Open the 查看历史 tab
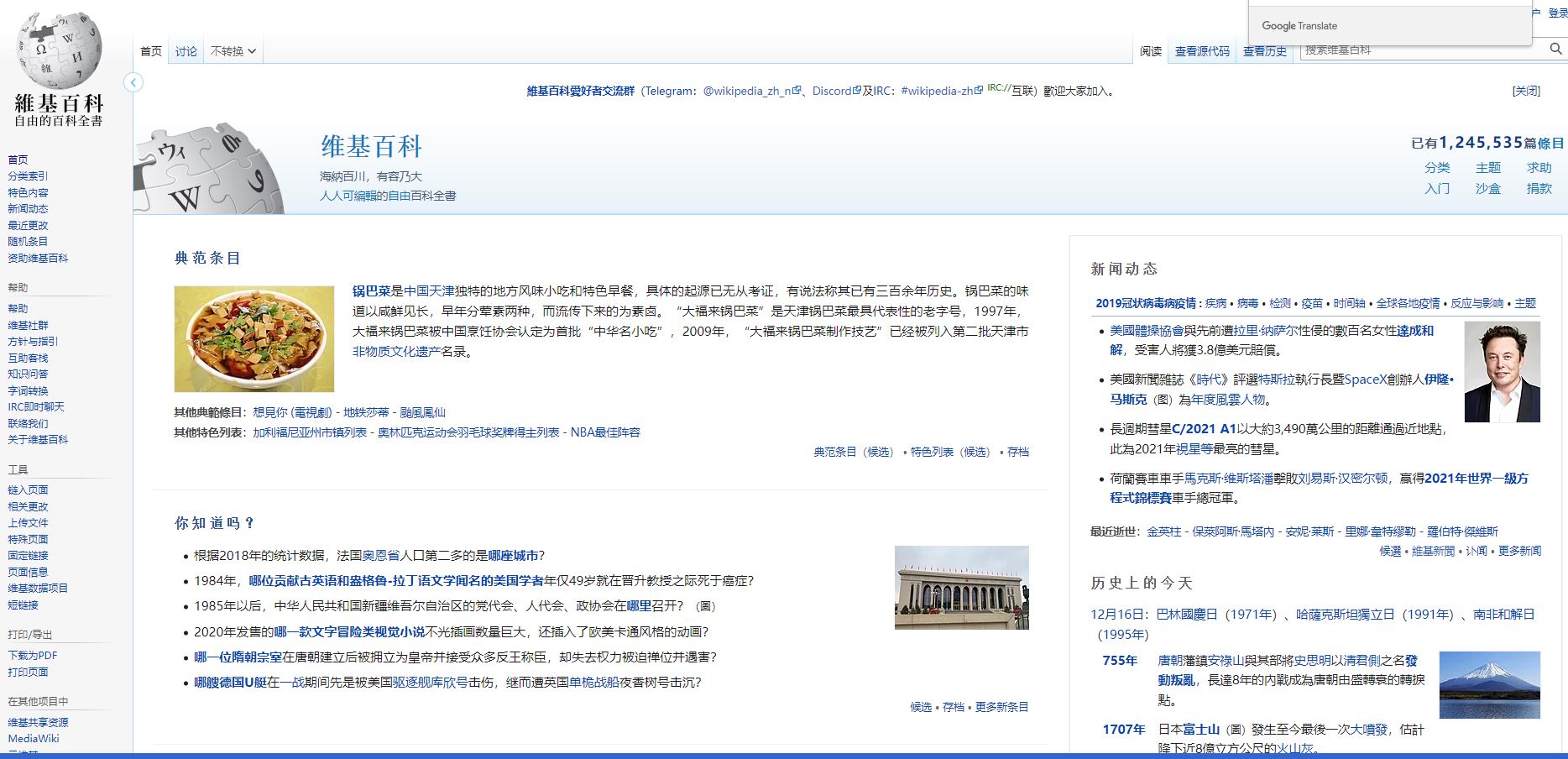This screenshot has height=759, width=1568. coord(1264,51)
